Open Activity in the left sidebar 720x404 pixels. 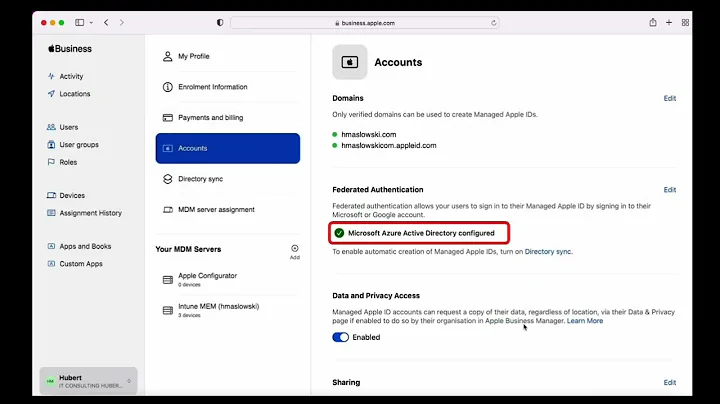coord(71,76)
